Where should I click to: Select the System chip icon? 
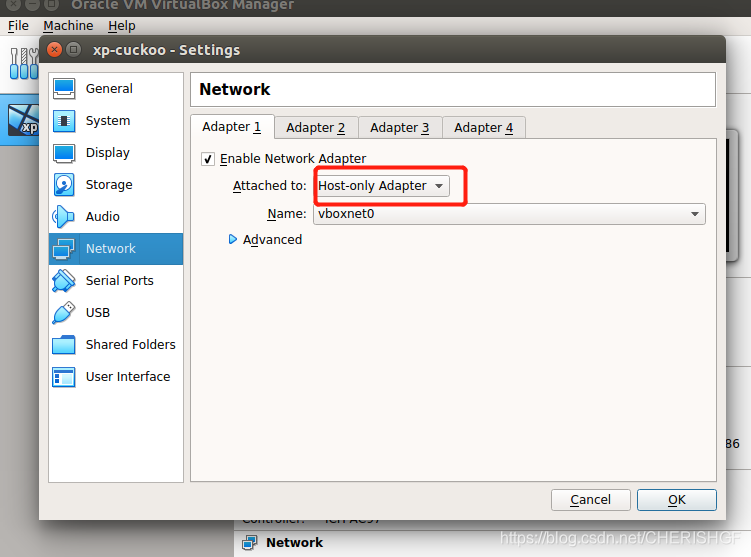(x=64, y=121)
